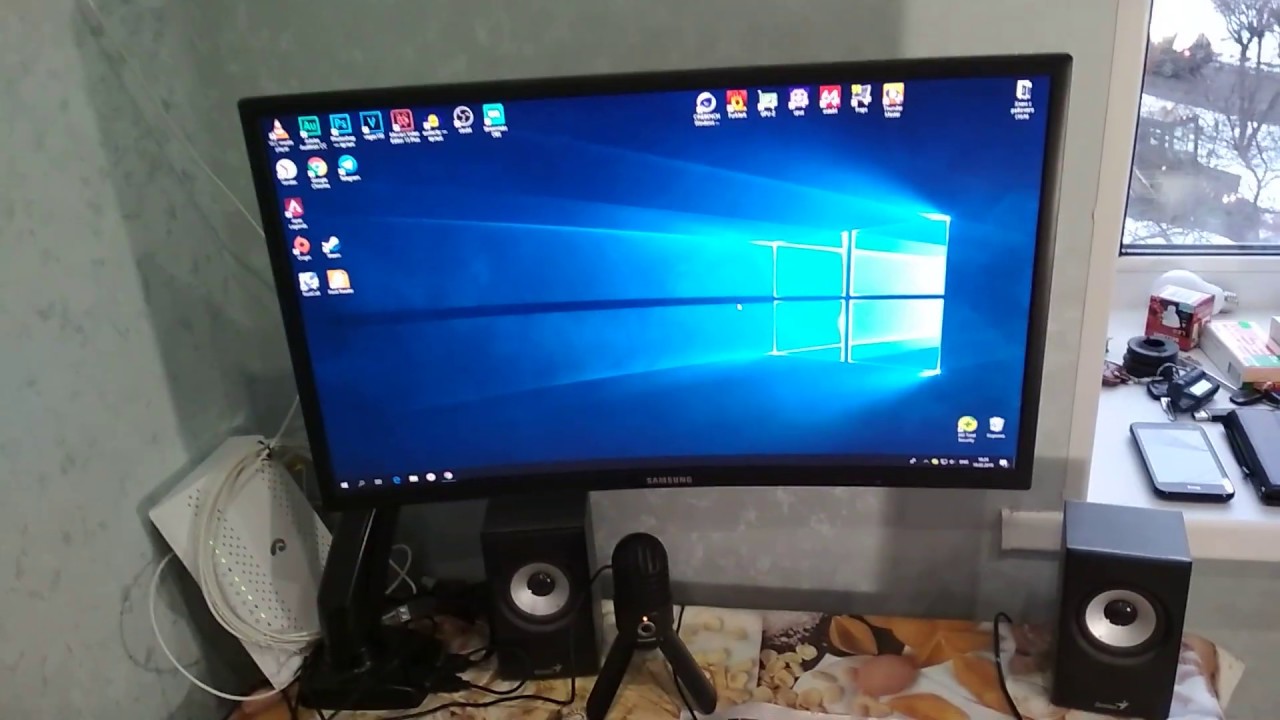1280x720 pixels.
Task: Open File Explorer from the taskbar
Action: coord(414,479)
